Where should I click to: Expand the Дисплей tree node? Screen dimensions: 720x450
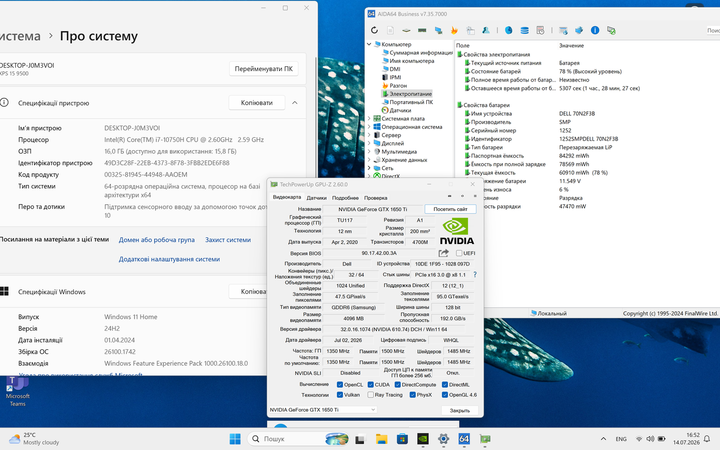(x=369, y=143)
